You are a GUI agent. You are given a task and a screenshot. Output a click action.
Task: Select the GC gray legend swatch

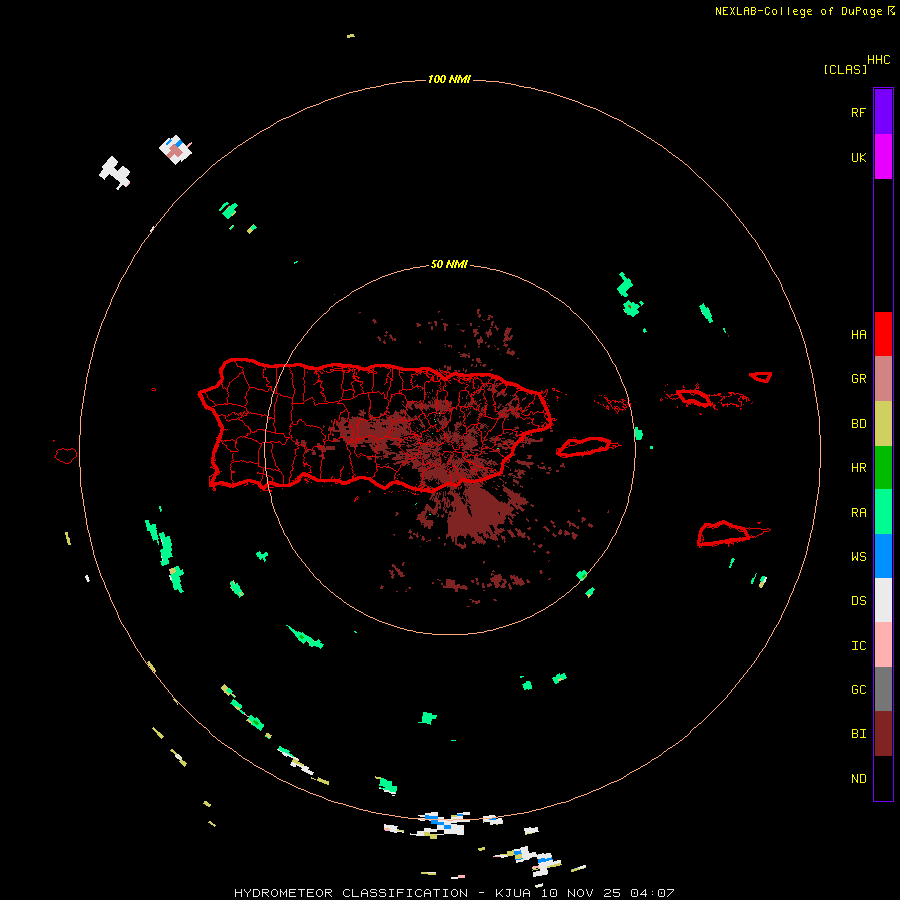(x=883, y=689)
